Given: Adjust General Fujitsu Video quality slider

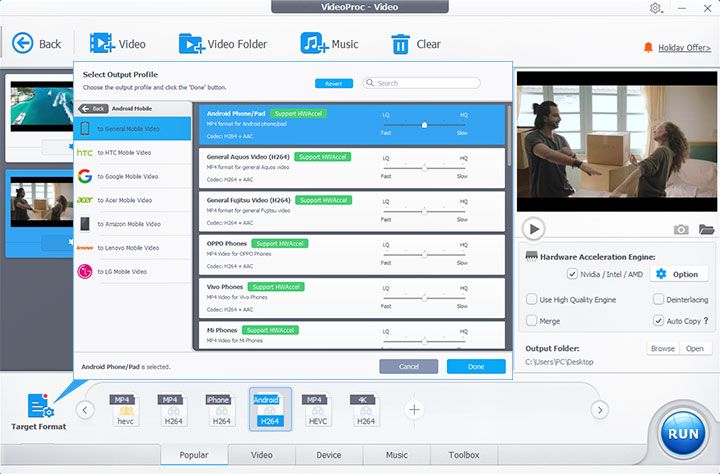Looking at the screenshot, I should point(424,211).
